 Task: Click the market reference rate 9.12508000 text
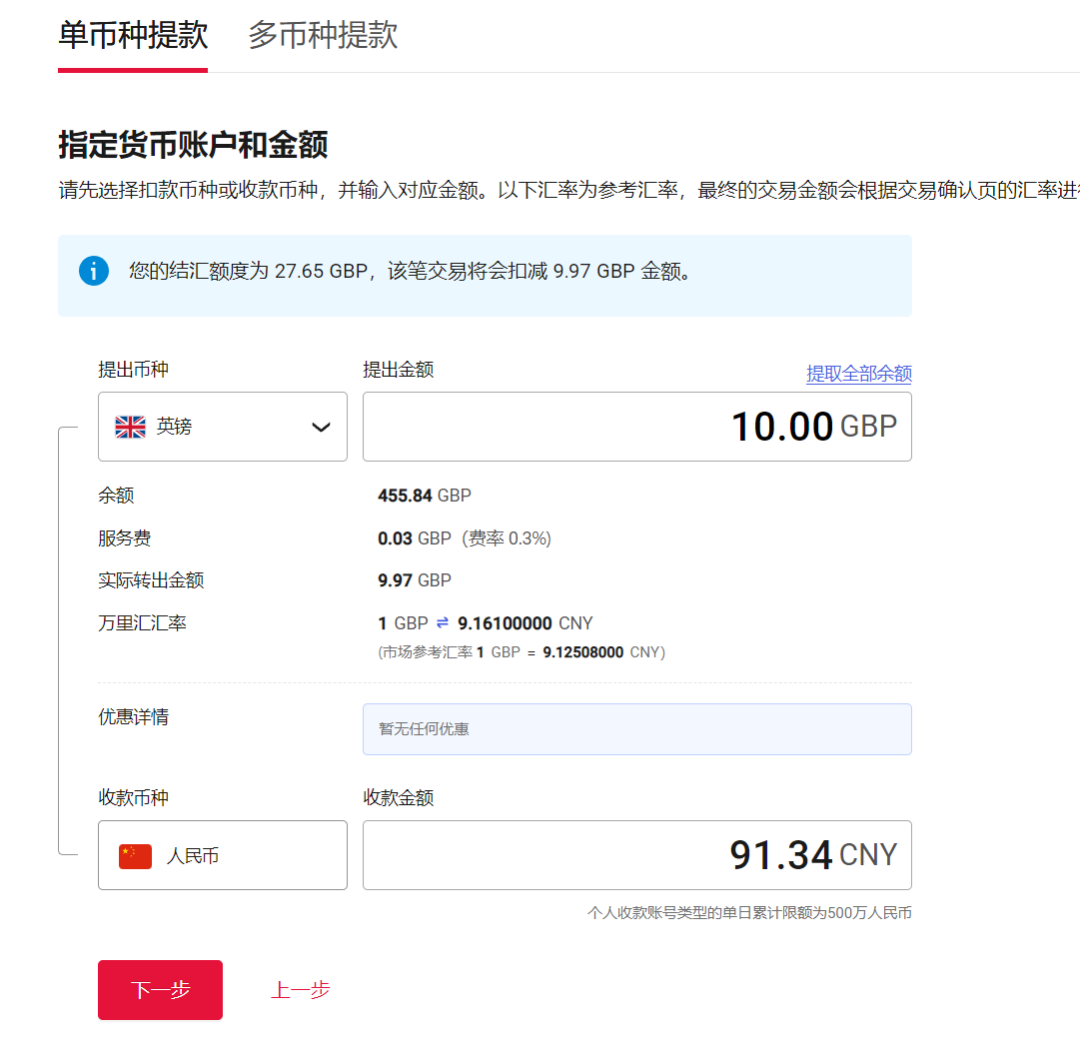(583, 652)
